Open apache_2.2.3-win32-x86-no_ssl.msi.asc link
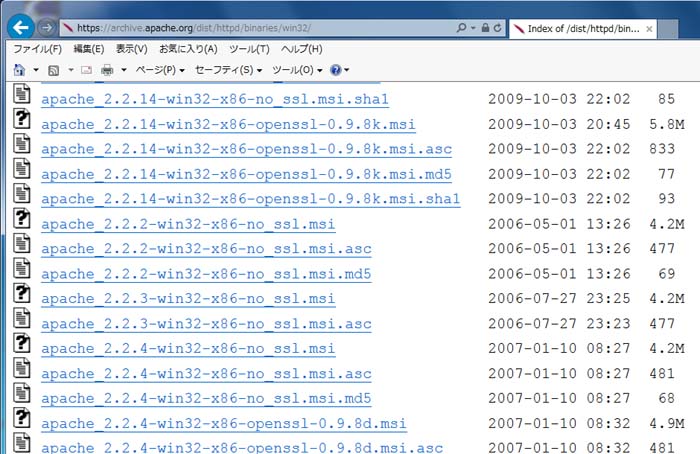This screenshot has width=700, height=454. click(206, 324)
